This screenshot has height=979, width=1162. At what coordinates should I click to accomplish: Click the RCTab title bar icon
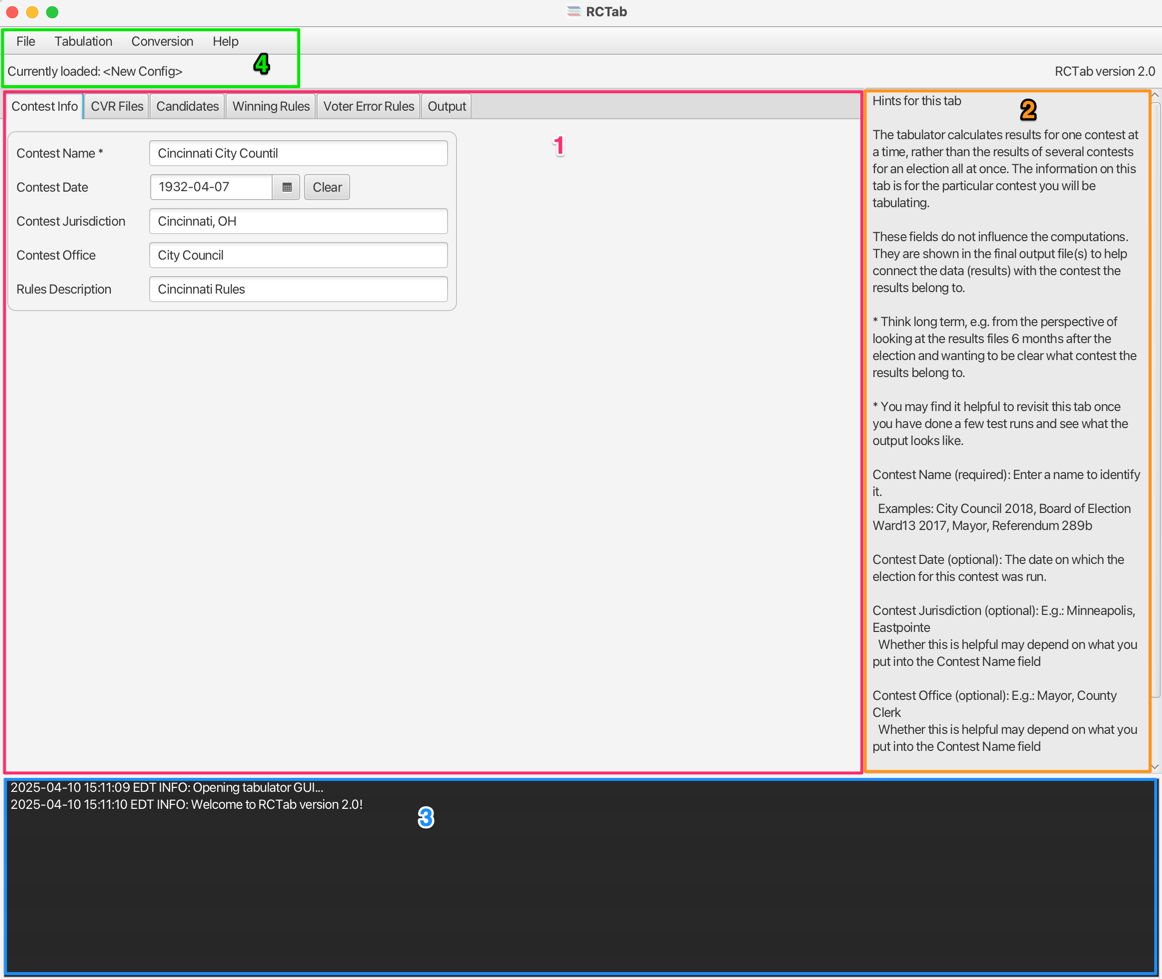coord(574,12)
